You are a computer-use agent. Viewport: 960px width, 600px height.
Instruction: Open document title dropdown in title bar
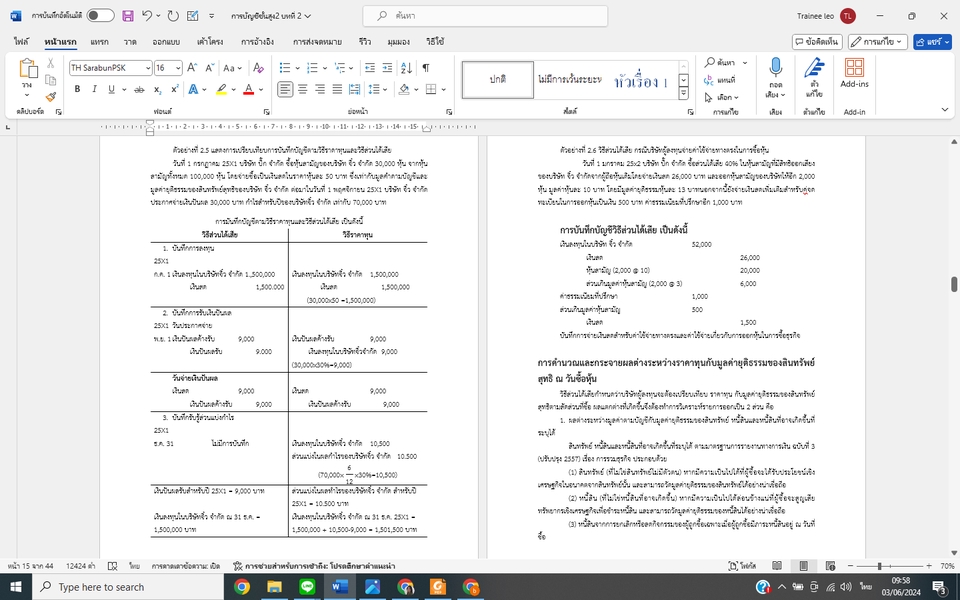click(x=307, y=16)
